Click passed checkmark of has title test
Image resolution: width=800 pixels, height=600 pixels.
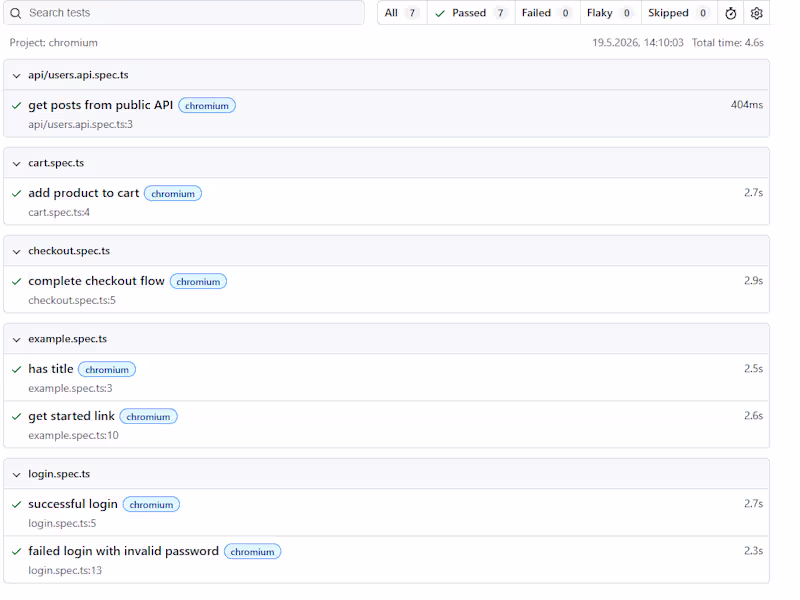point(16,369)
